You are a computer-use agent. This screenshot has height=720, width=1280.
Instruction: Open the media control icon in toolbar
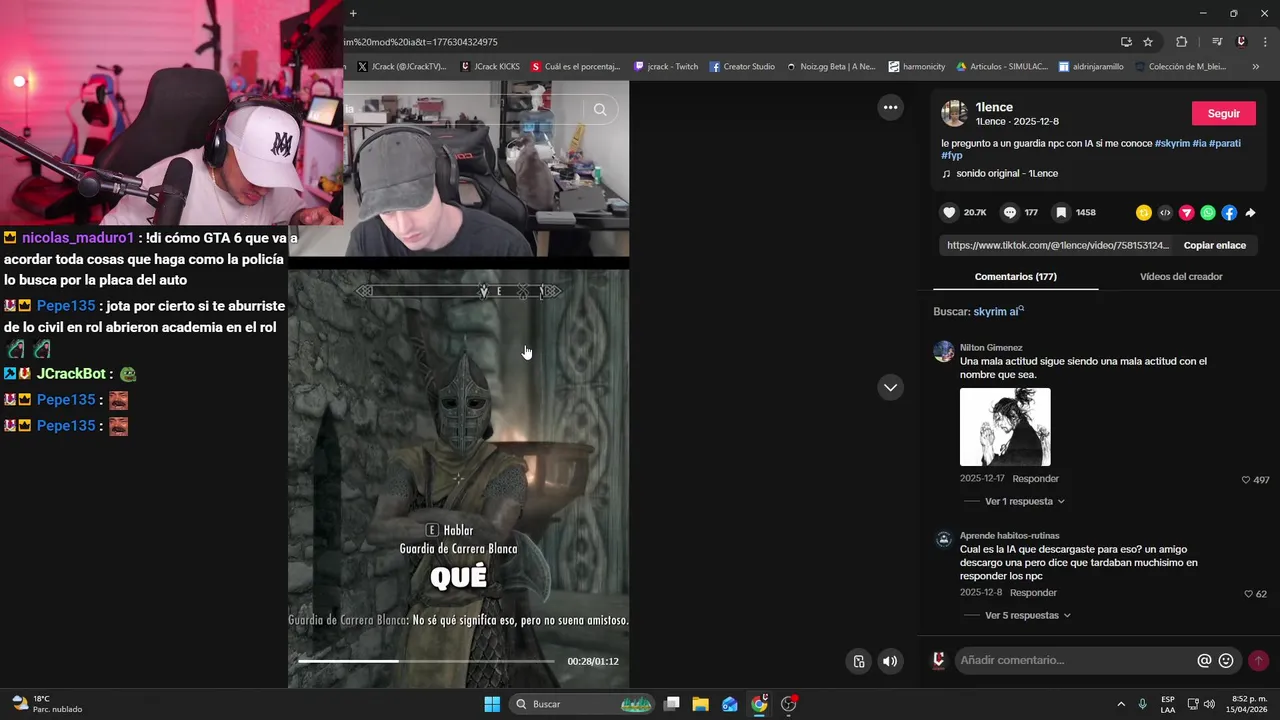coord(1217,42)
